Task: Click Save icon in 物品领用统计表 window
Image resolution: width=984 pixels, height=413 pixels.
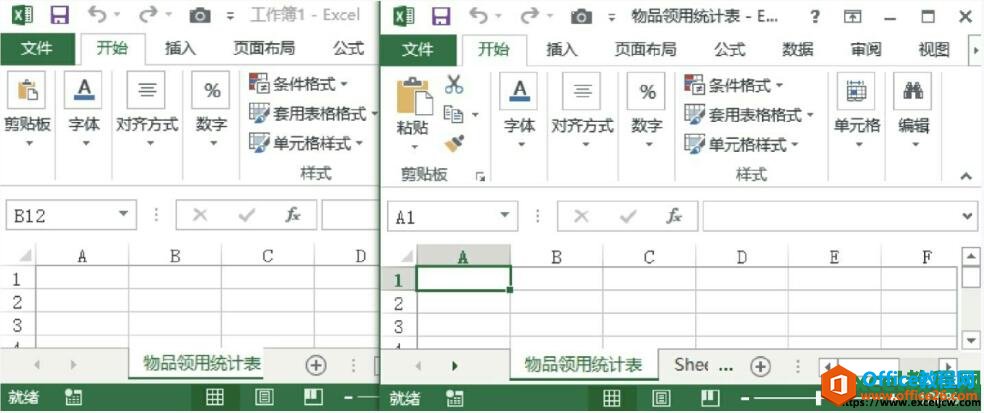Action: [x=441, y=16]
